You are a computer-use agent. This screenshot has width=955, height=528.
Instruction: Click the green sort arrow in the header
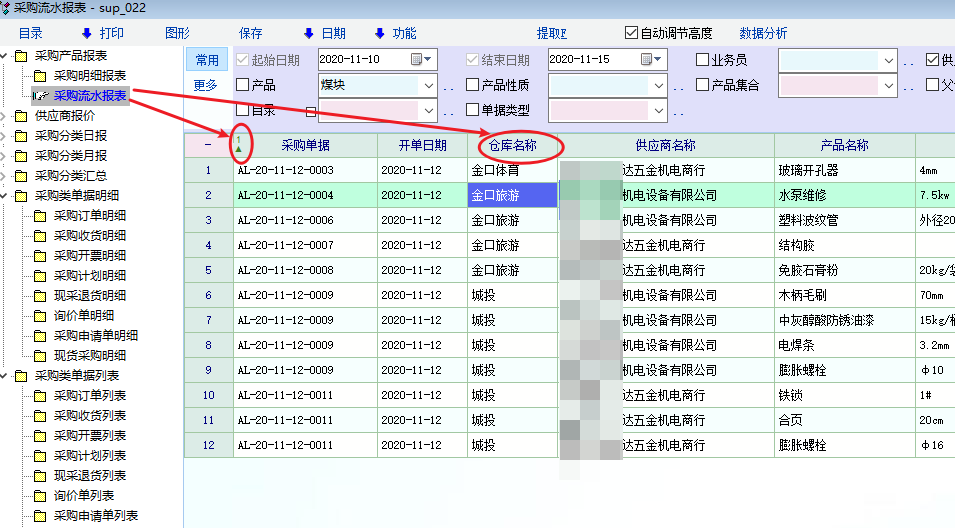tap(238, 148)
